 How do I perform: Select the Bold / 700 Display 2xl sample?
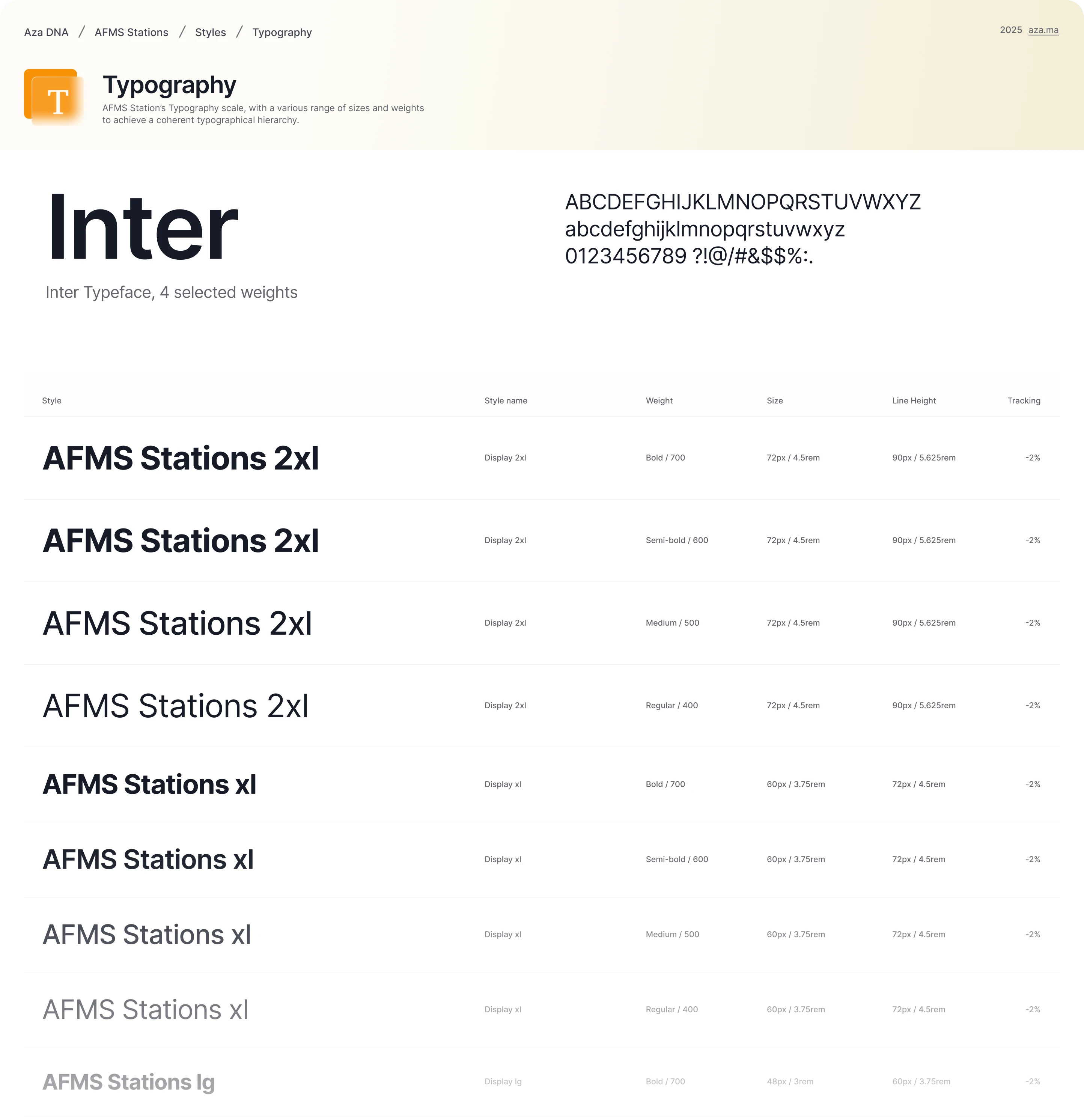[181, 458]
